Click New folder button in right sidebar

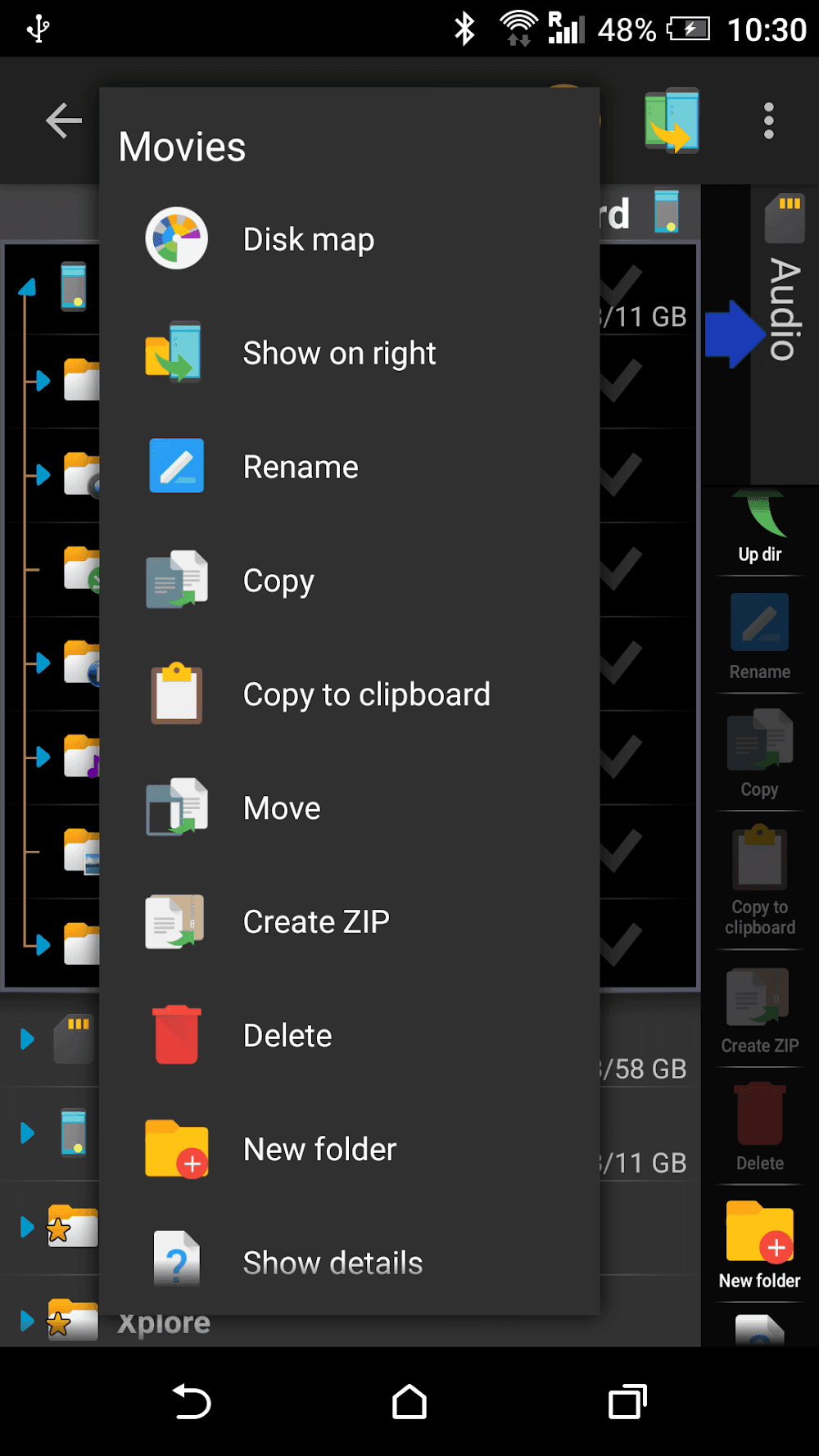pyautogui.click(x=759, y=1245)
